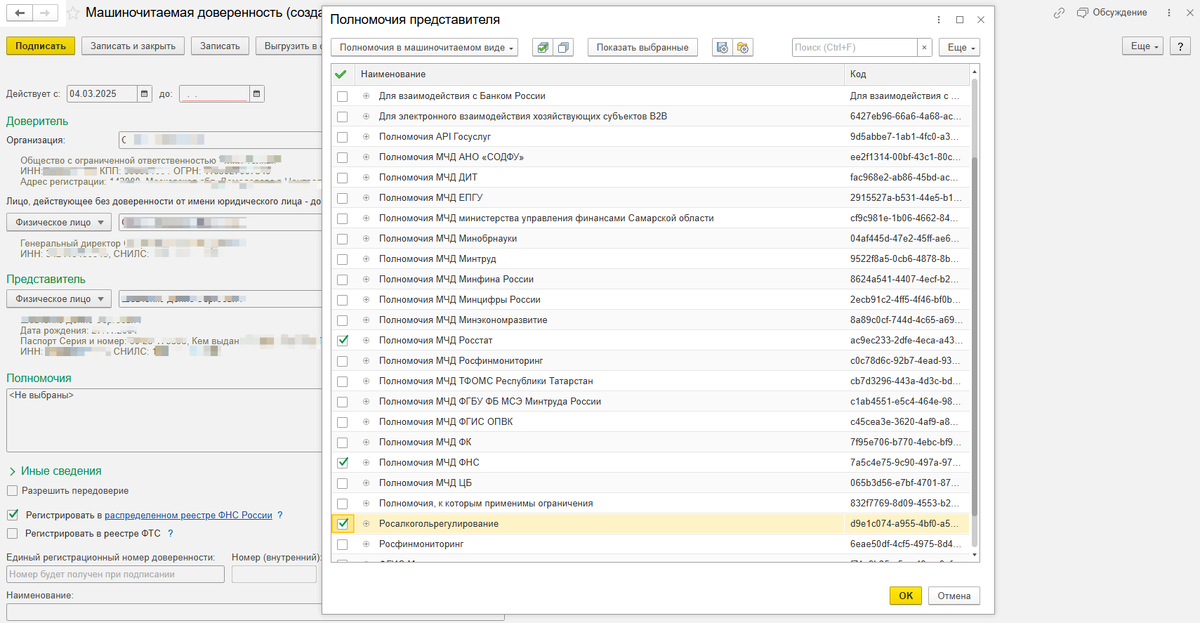Screen dimensions: 1200x623
Task: Go back using the left arrow
Action: 20,12
